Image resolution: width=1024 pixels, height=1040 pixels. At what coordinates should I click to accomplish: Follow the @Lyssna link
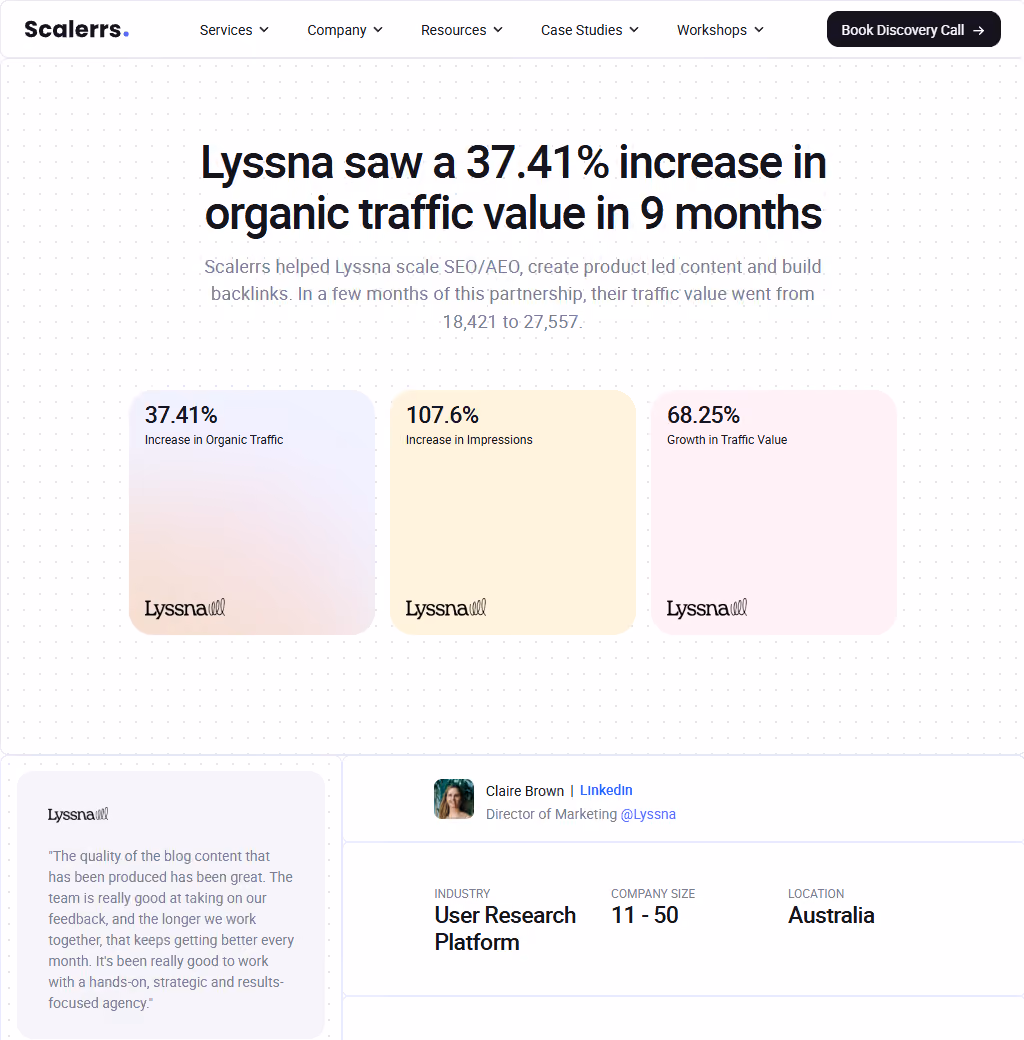(648, 814)
